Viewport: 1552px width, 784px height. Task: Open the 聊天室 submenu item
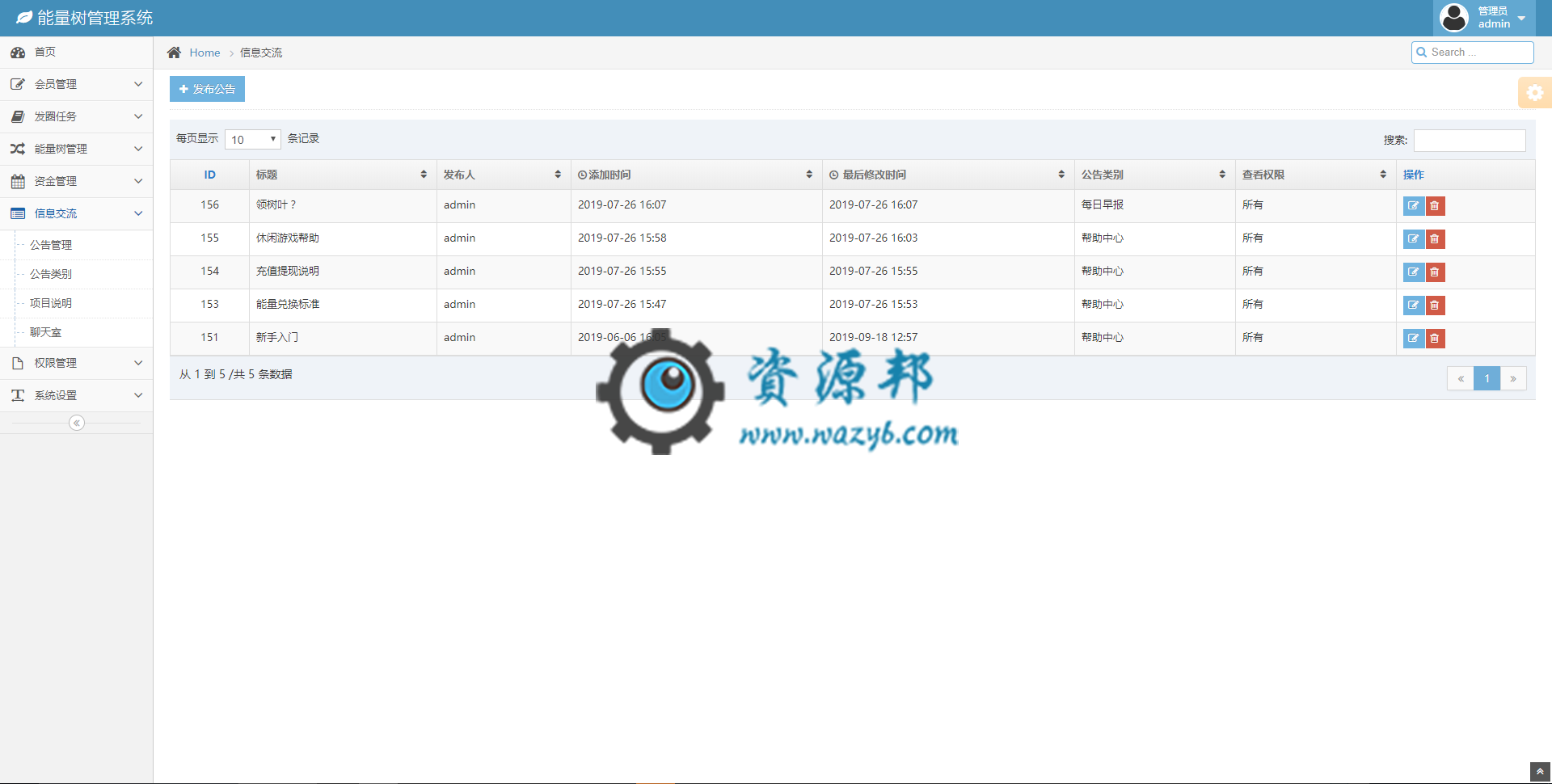point(45,332)
